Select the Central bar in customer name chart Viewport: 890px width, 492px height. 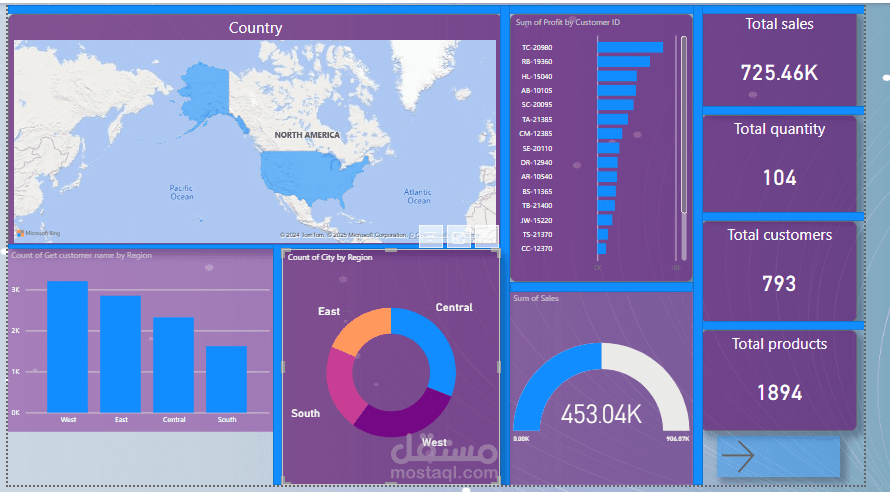[x=173, y=365]
